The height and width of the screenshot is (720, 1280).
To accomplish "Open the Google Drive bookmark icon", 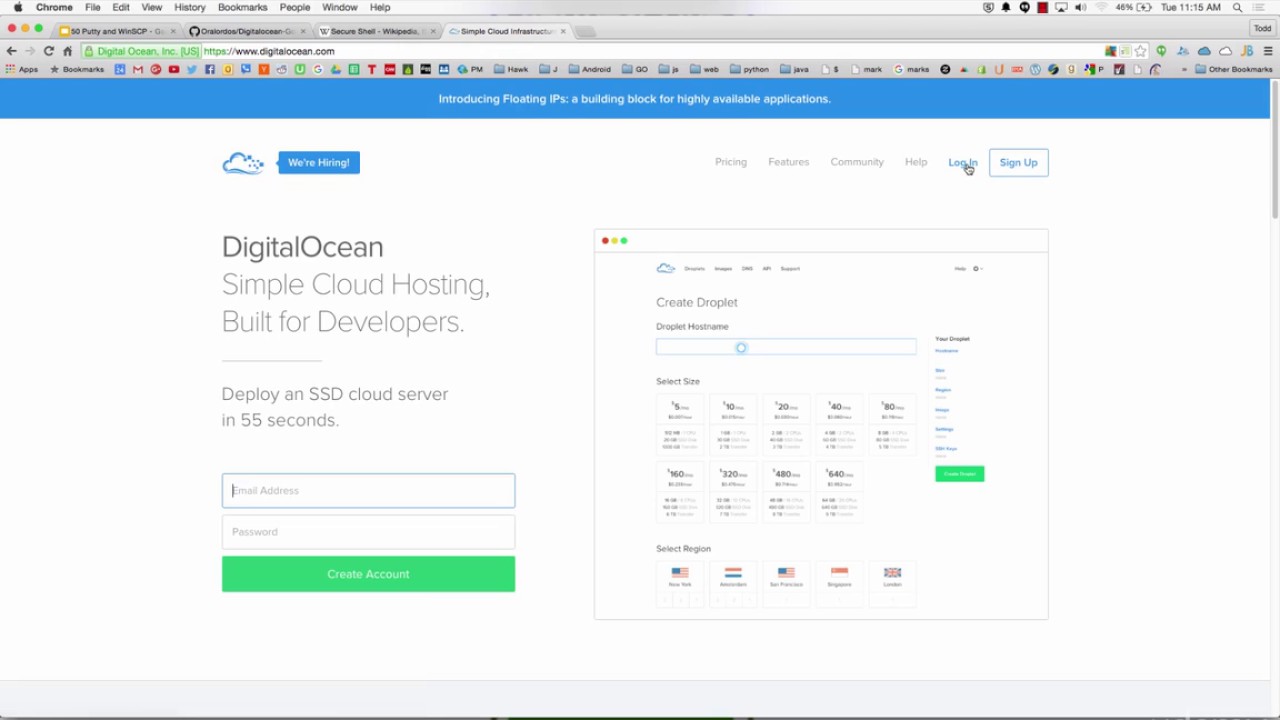I will 336,69.
